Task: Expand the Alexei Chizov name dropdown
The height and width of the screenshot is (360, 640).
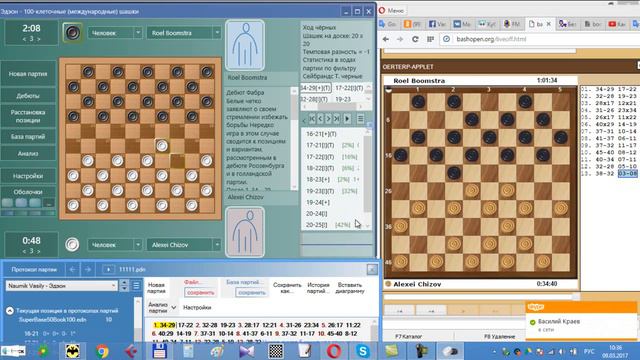Action: coord(217,244)
